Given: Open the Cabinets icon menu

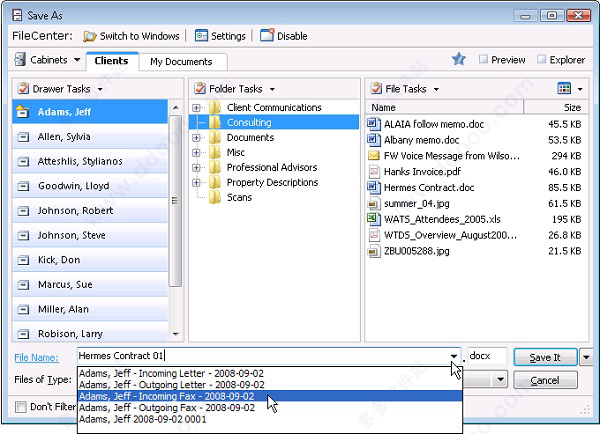Looking at the screenshot, I should point(20,60).
